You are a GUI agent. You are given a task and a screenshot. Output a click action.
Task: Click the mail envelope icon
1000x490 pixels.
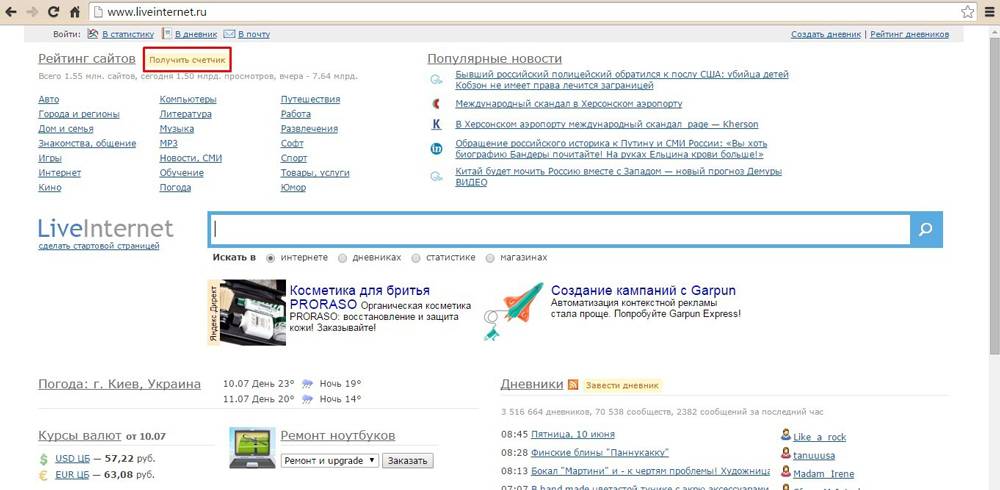[229, 34]
